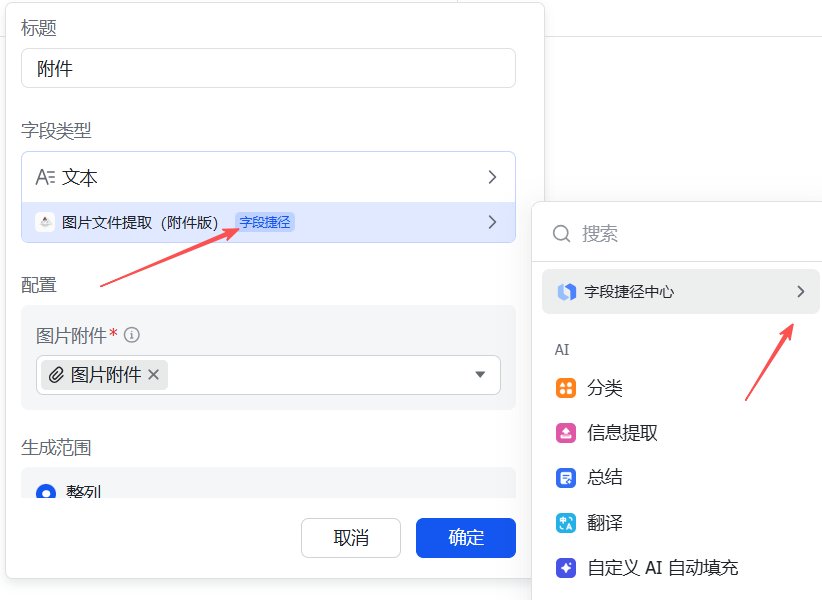
Task: Confirm settings with the 确定 button
Action: (465, 537)
